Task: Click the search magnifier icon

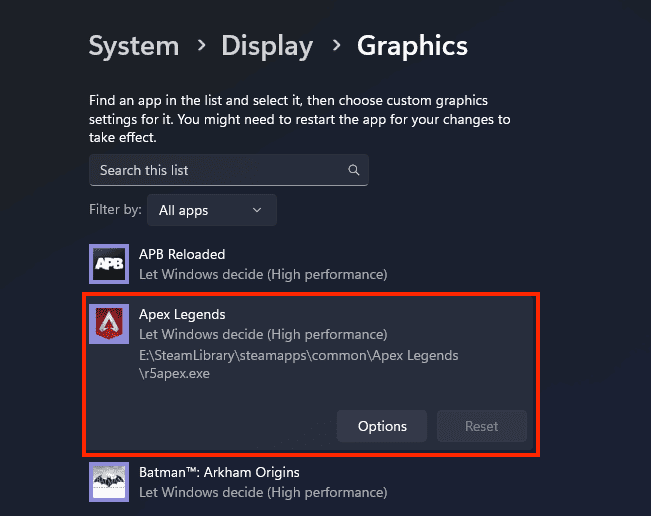Action: point(353,170)
